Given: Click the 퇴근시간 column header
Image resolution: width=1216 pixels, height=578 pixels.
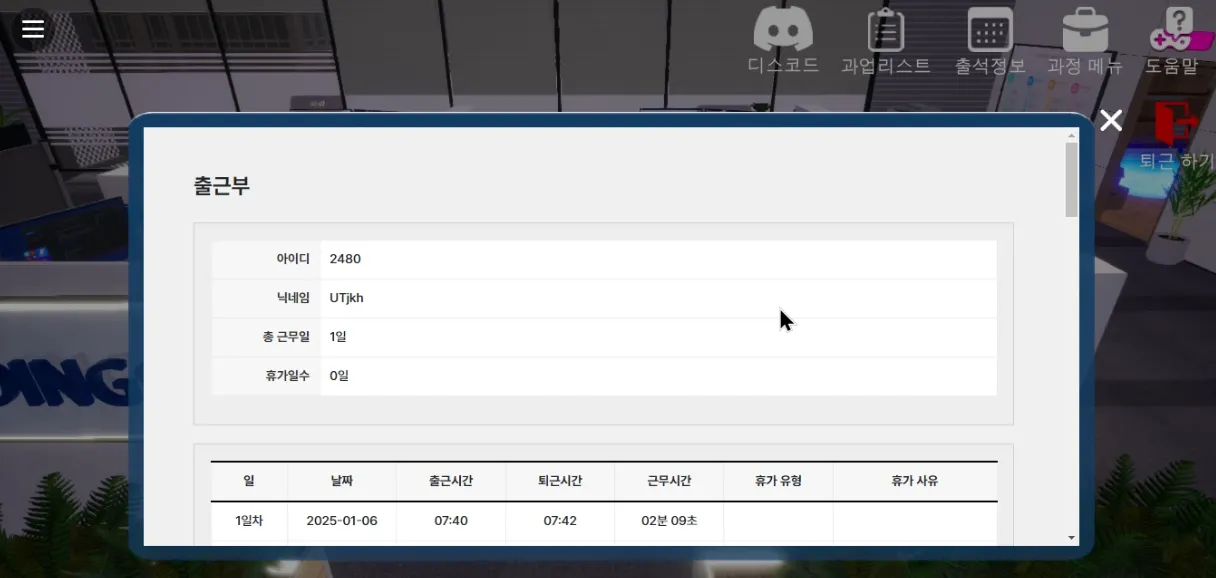Looking at the screenshot, I should click(560, 481).
